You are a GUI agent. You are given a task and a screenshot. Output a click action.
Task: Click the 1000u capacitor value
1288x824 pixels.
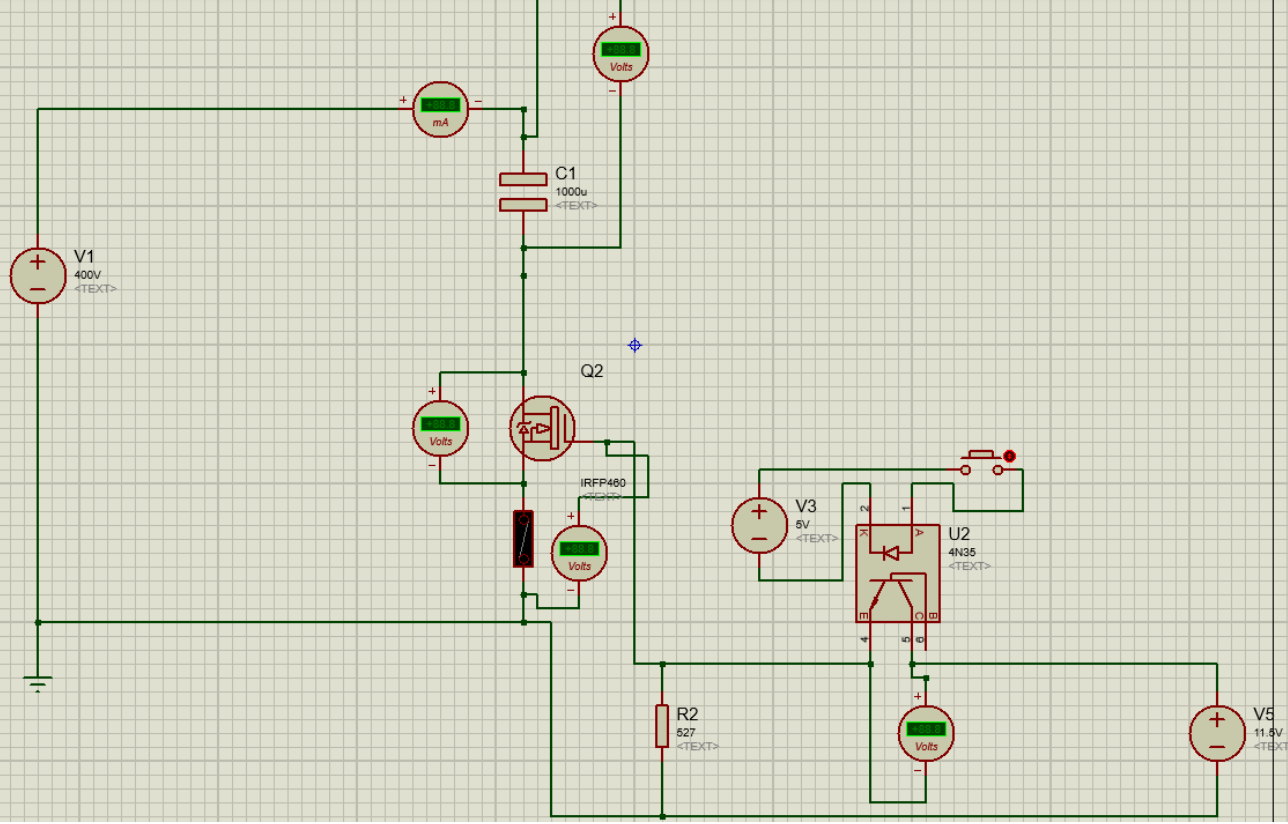click(x=572, y=192)
